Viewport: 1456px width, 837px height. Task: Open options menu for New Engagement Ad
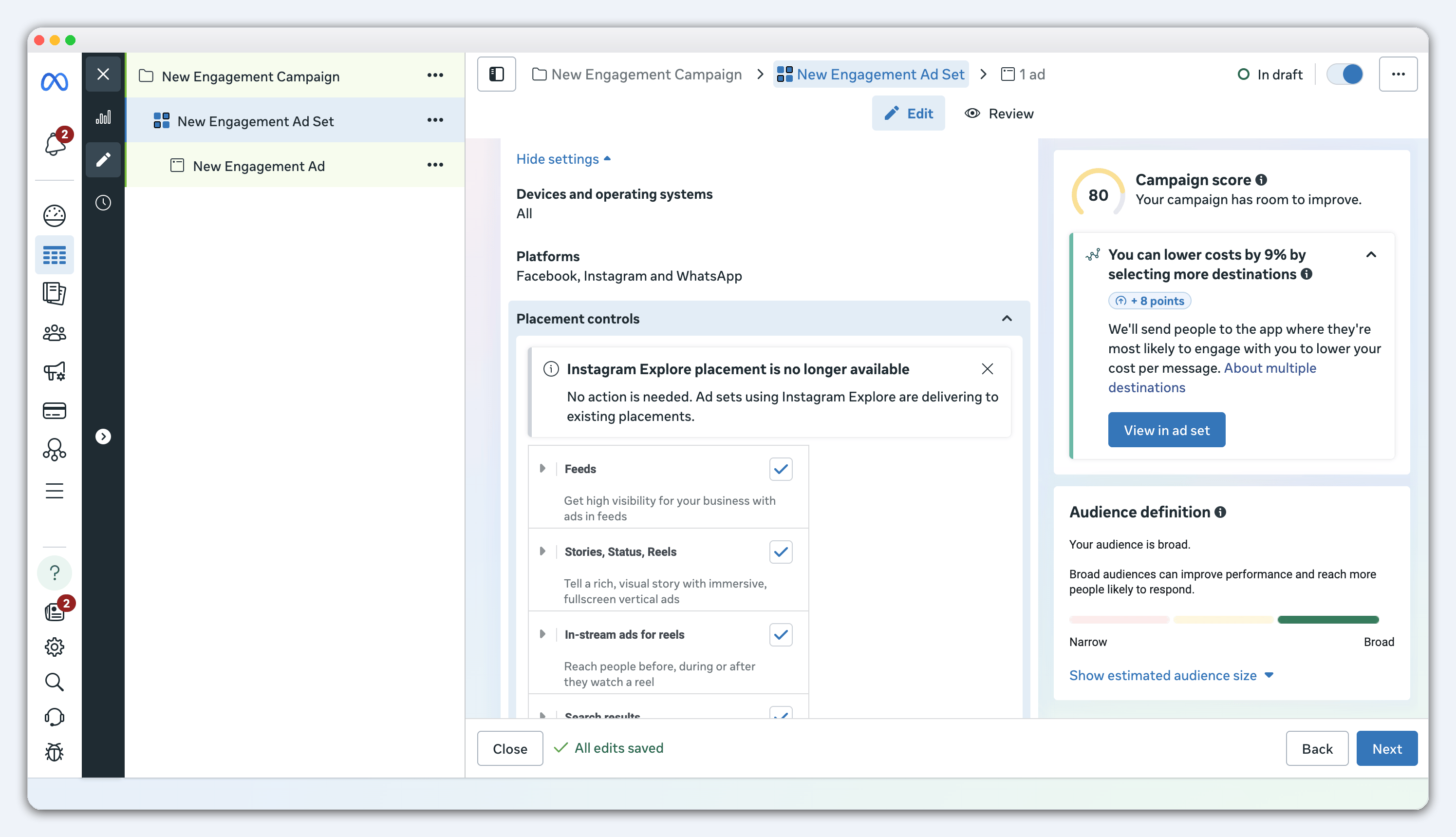coord(435,165)
